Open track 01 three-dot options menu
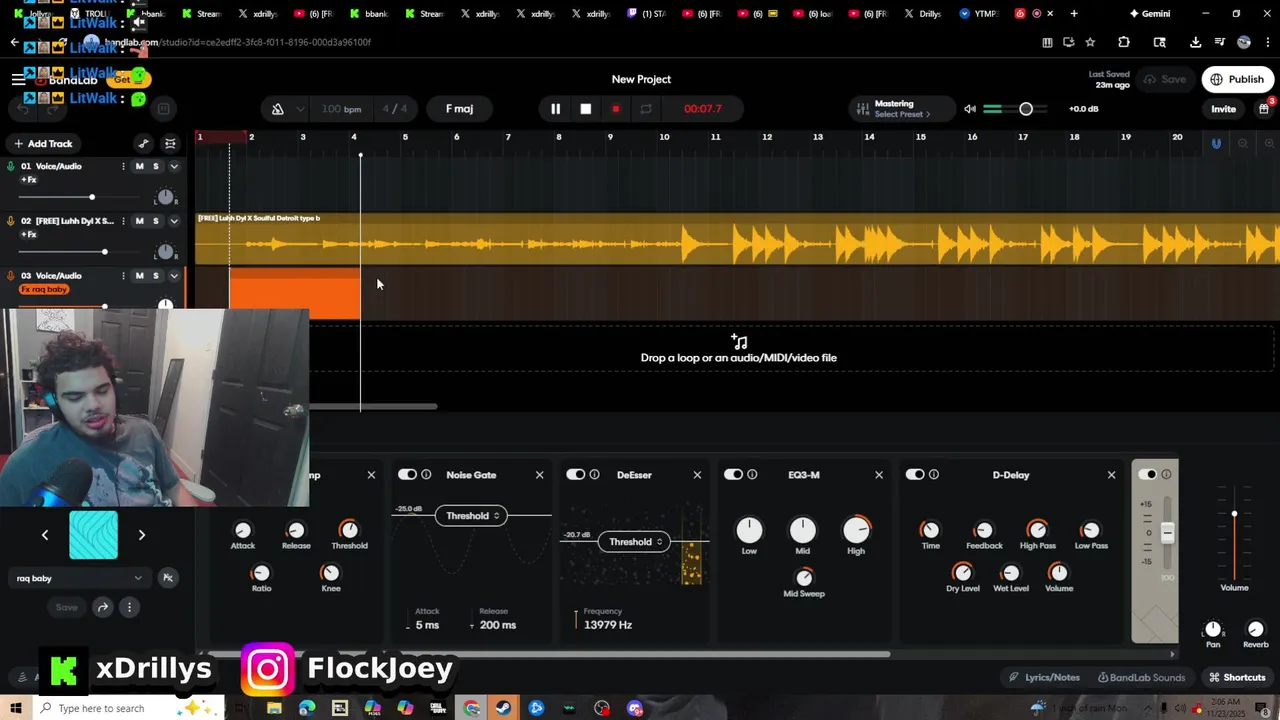This screenshot has height=720, width=1280. point(123,167)
